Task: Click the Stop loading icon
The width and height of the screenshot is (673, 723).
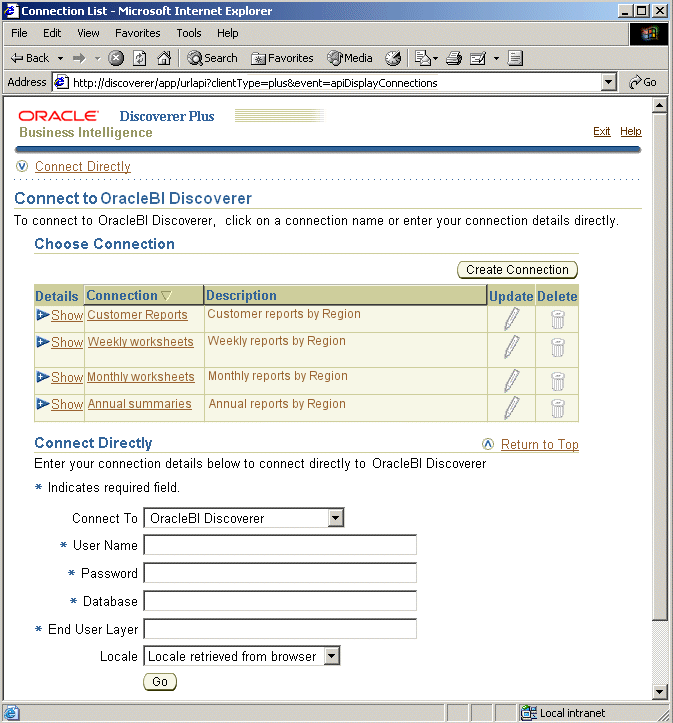Action: coord(116,58)
